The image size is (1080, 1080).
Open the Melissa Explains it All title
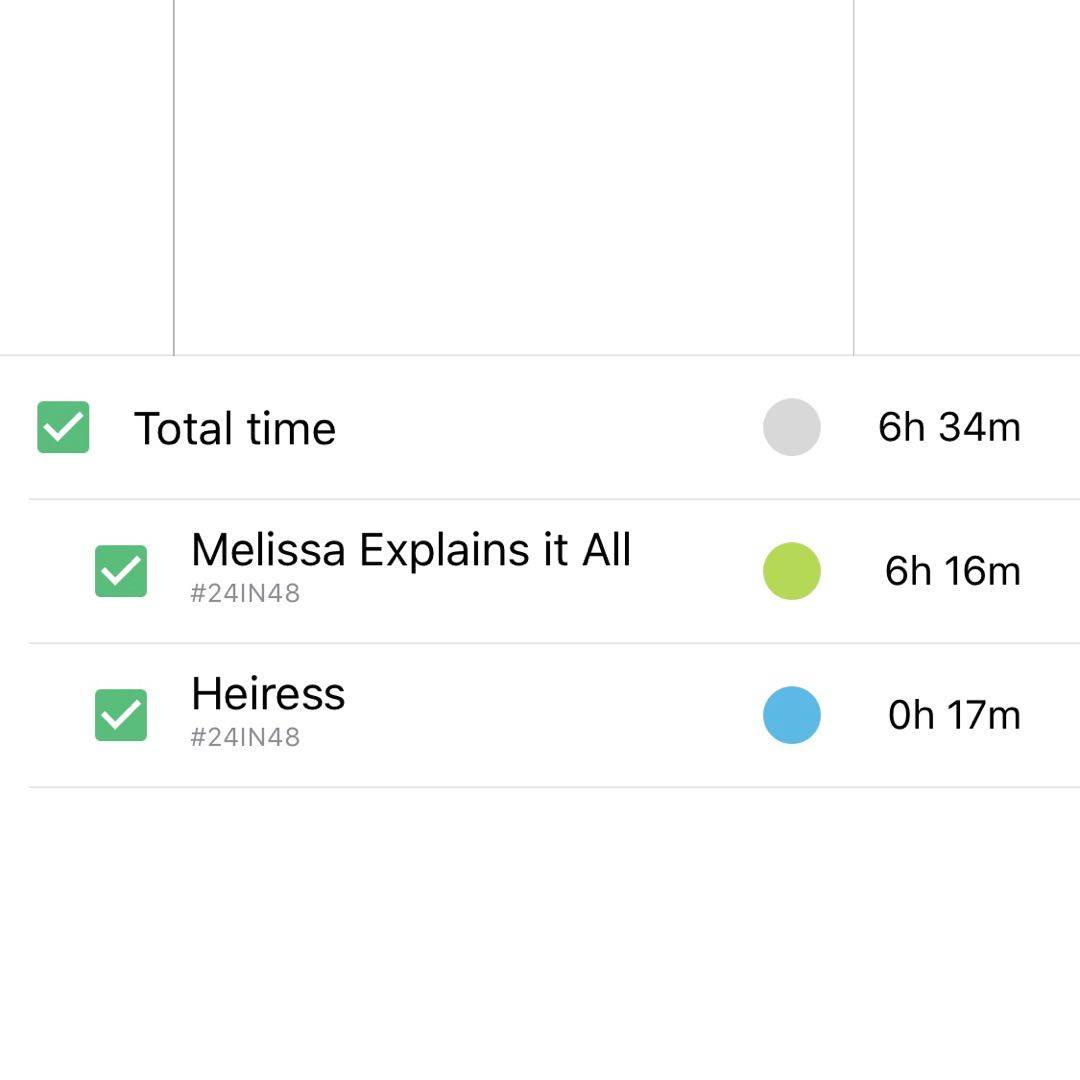pos(411,550)
